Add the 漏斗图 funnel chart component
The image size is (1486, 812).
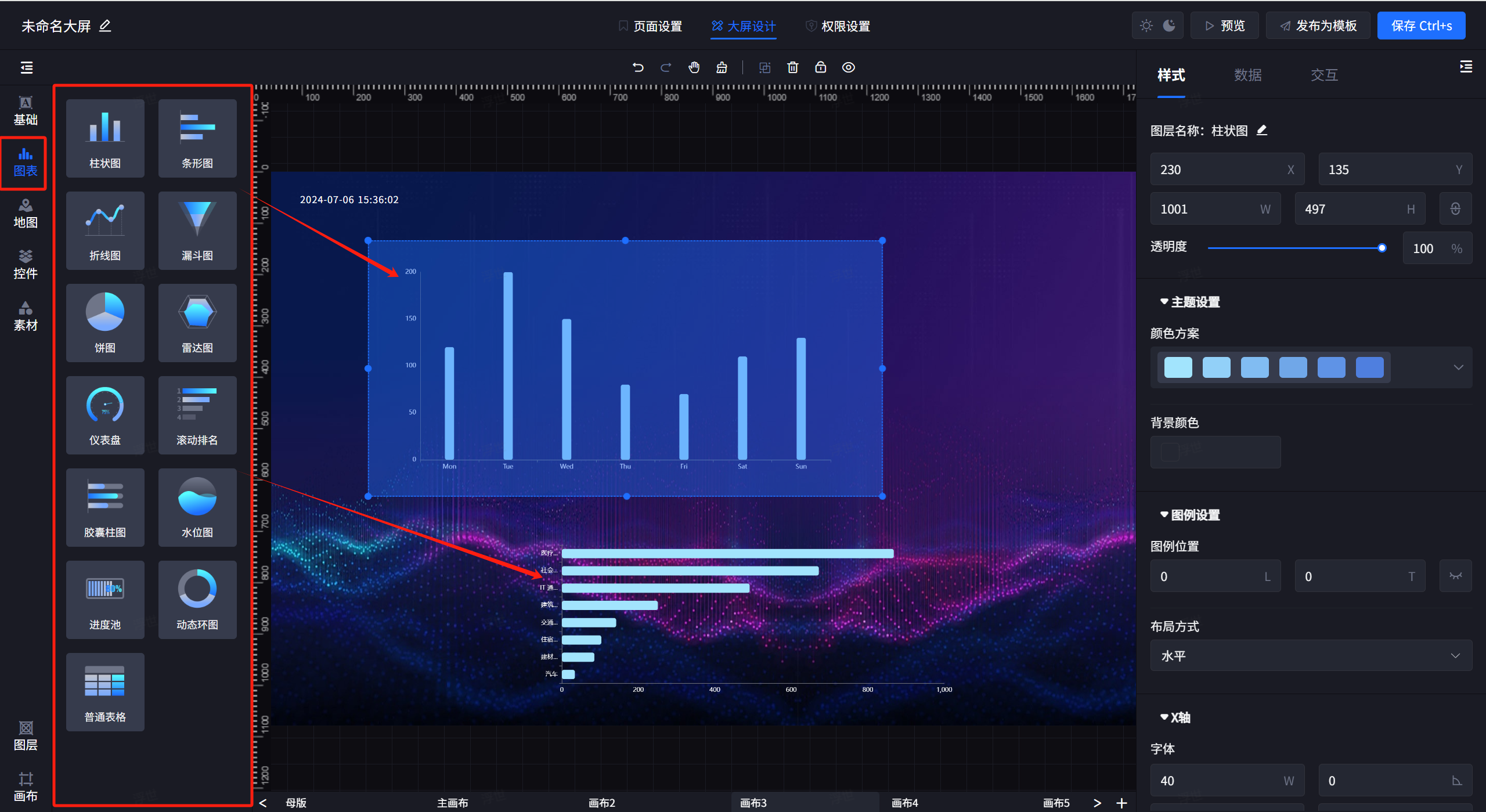point(197,230)
